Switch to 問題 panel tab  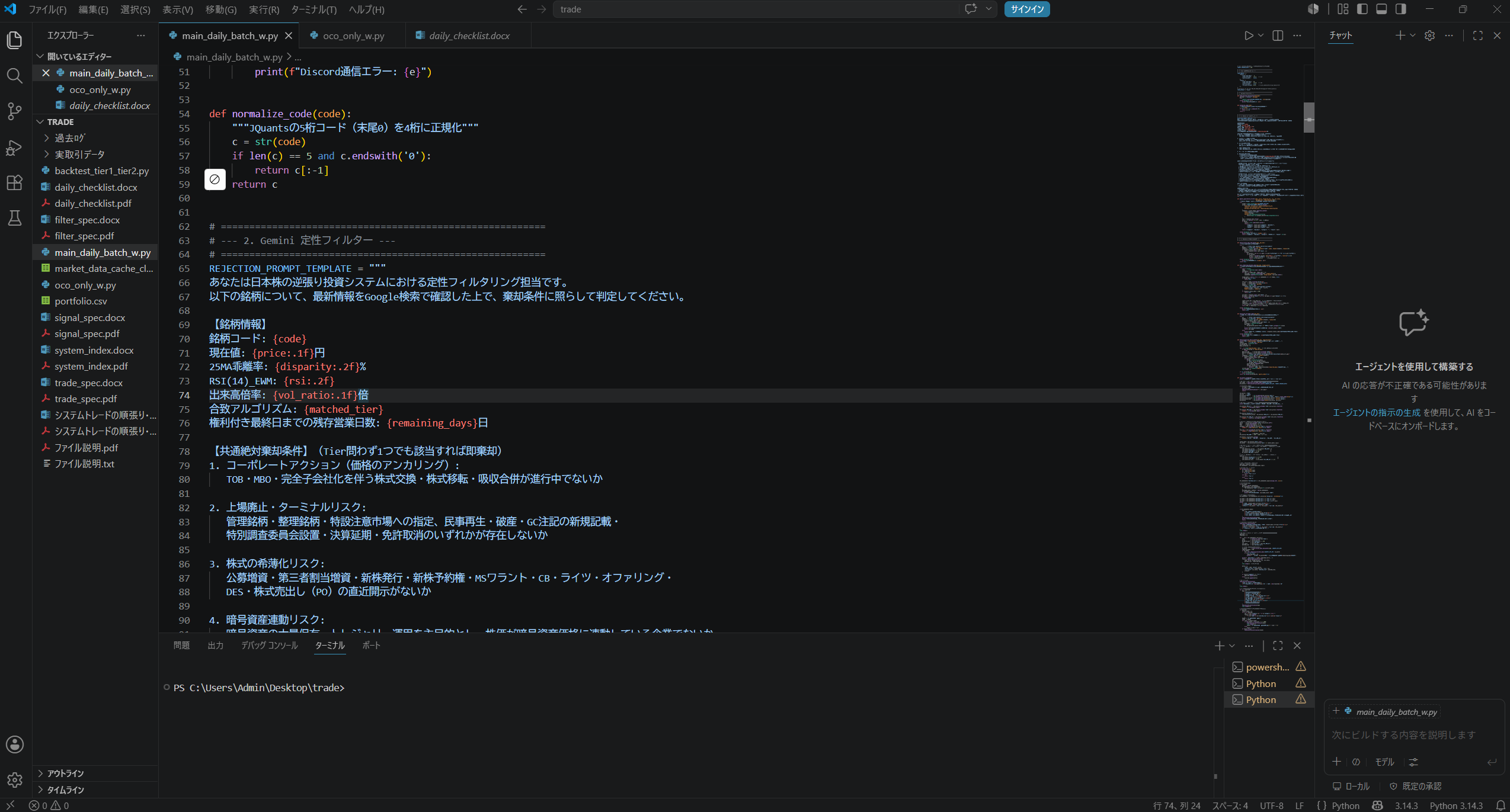tap(181, 646)
